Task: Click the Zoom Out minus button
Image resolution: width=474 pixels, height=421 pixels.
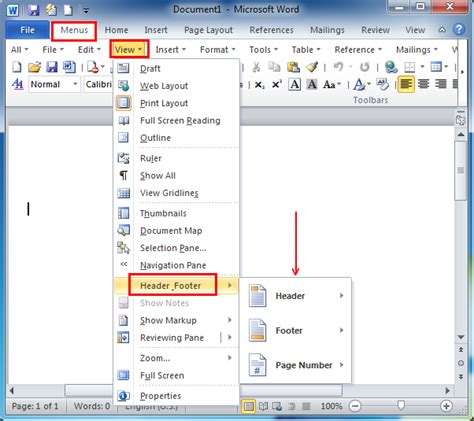Action: (355, 406)
